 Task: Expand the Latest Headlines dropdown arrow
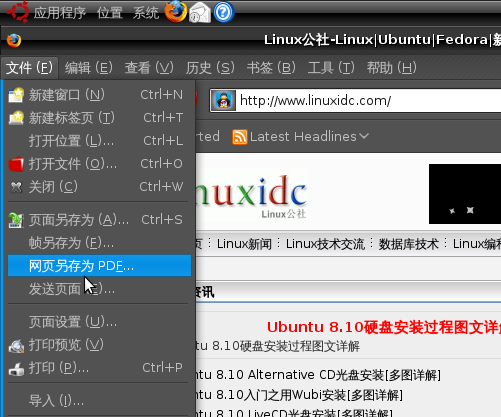364,137
